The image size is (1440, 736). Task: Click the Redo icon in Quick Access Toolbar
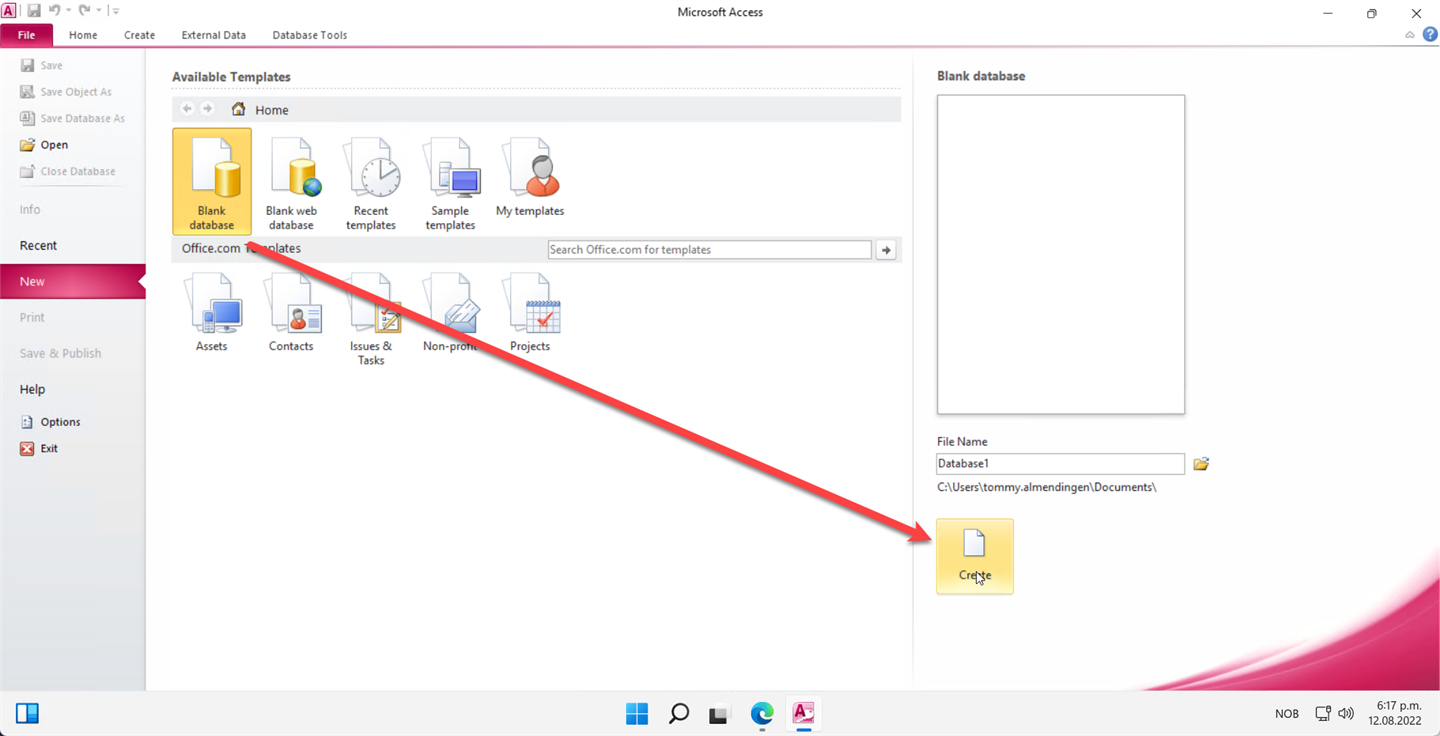tap(84, 11)
